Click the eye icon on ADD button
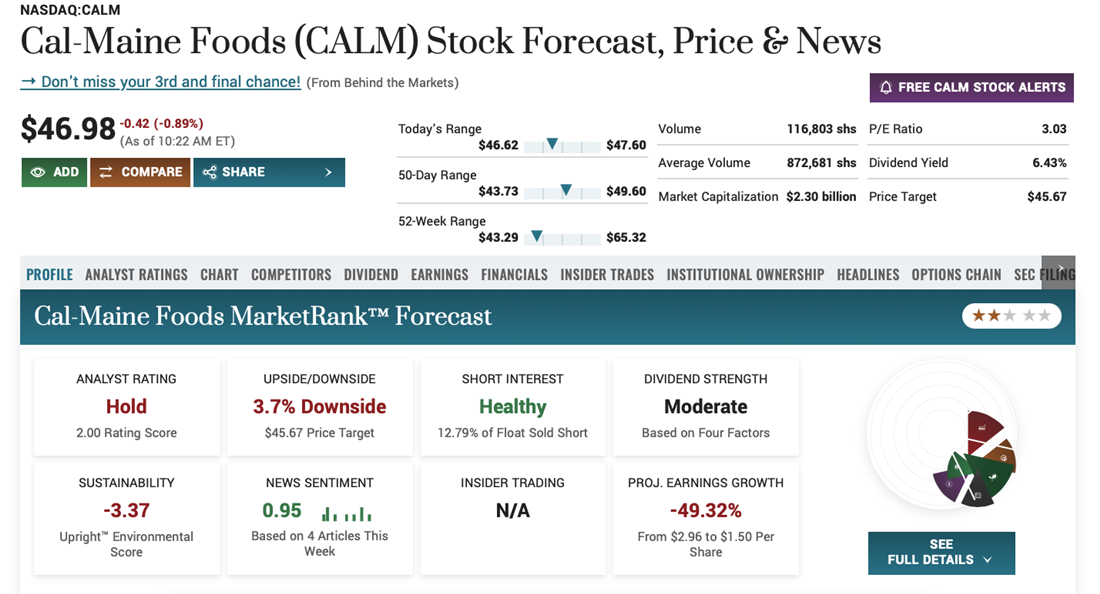1100x594 pixels. point(38,172)
